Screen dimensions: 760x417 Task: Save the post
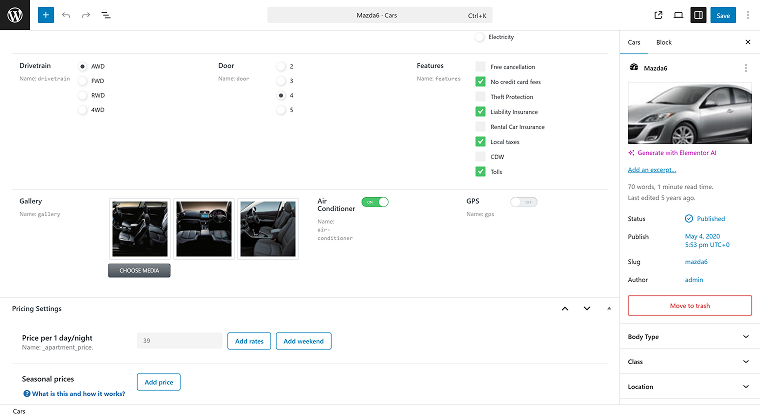tap(723, 15)
